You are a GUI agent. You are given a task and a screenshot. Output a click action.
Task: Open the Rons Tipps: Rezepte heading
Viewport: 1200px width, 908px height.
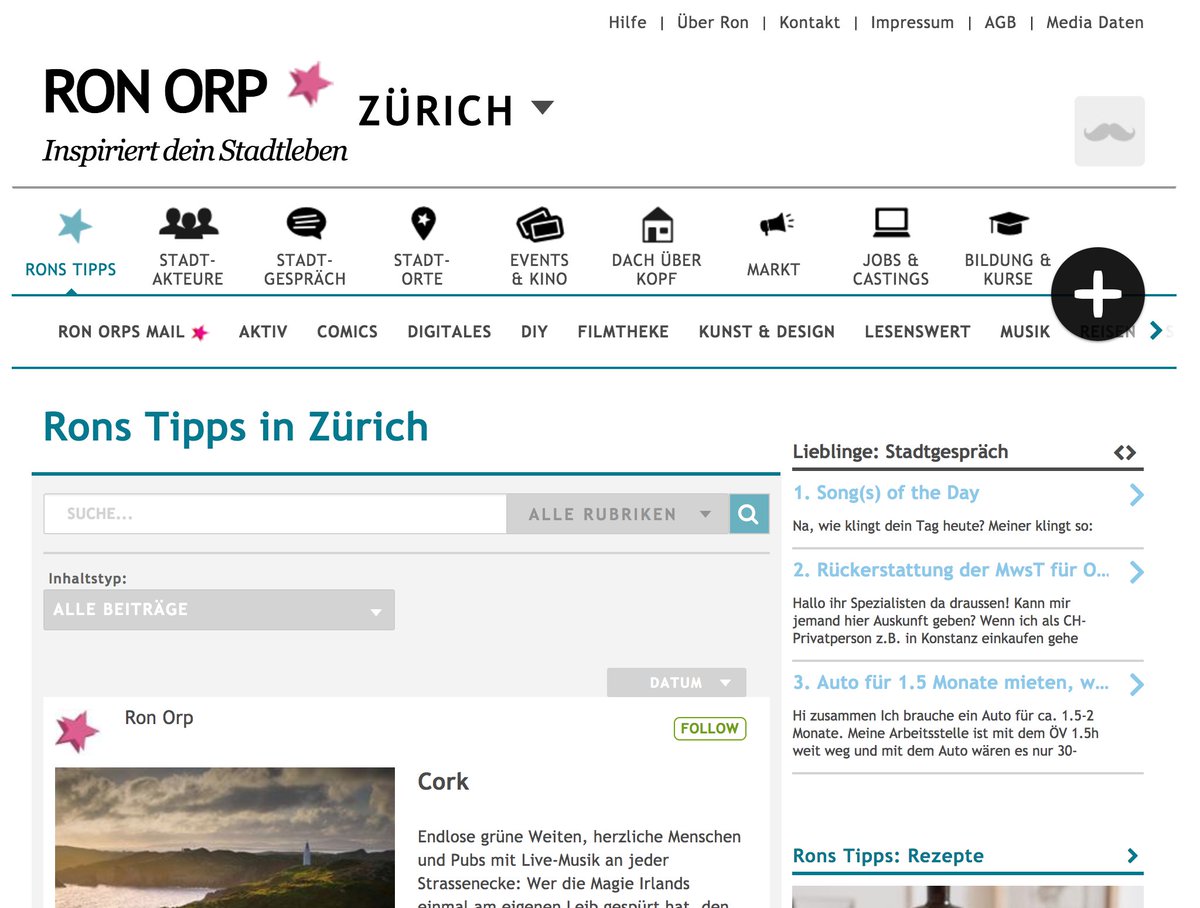point(888,856)
